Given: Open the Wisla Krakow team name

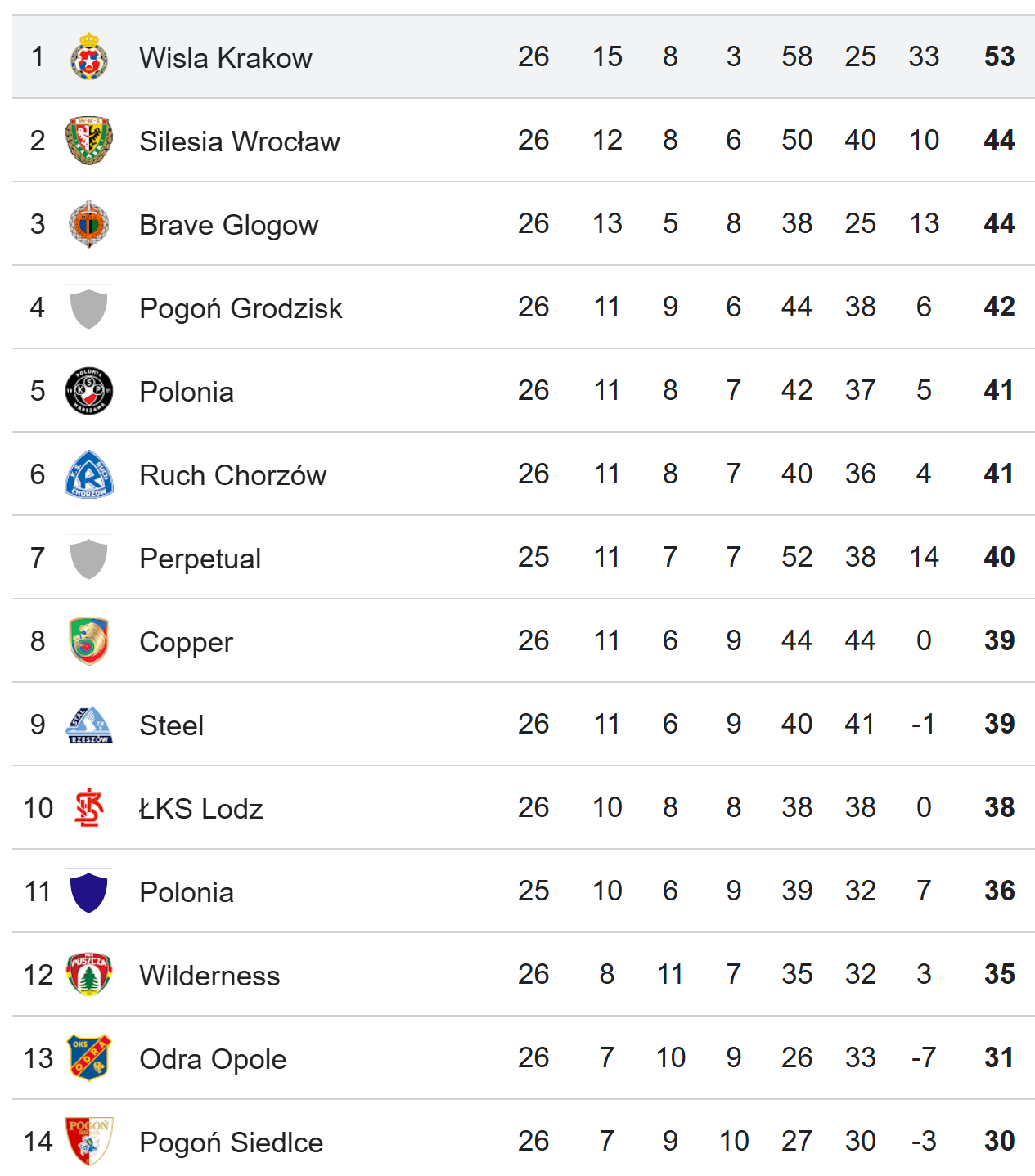Looking at the screenshot, I should point(226,58).
